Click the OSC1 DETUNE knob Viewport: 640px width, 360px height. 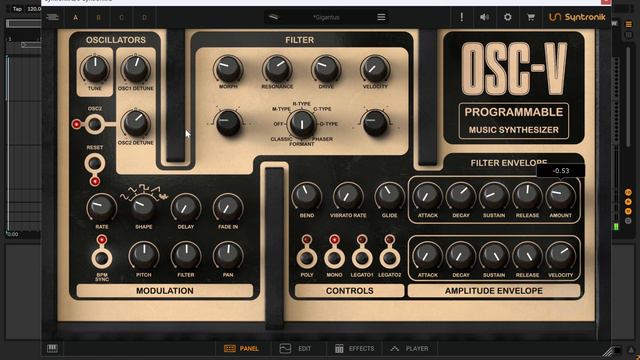(x=136, y=69)
